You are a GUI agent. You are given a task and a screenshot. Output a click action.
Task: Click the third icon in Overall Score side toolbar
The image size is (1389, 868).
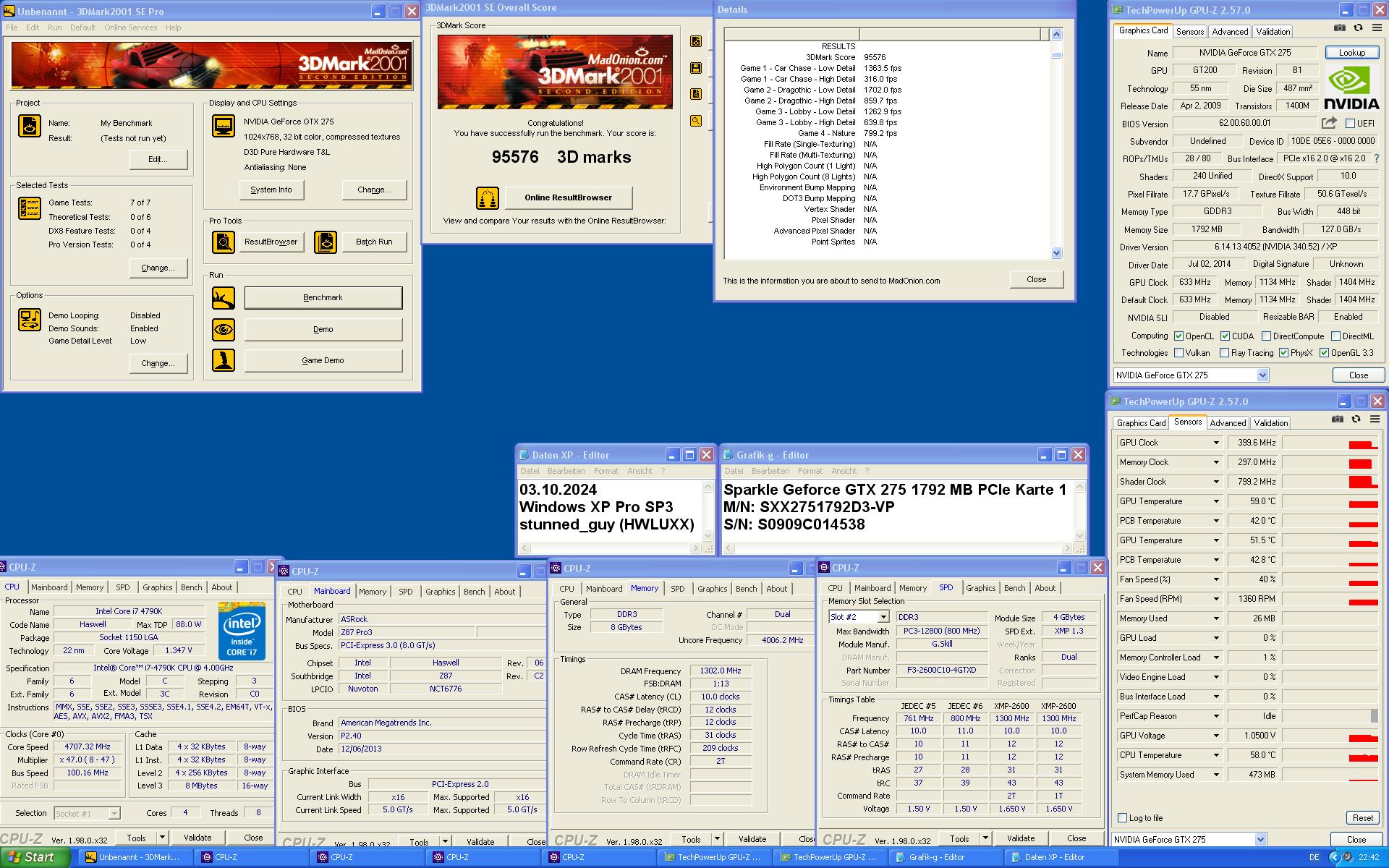coord(696,94)
